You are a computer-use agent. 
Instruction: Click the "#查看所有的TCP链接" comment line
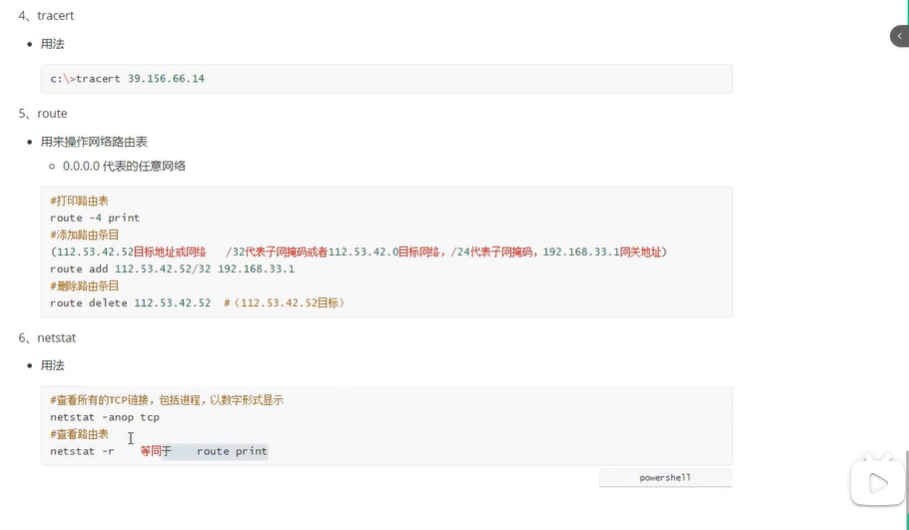[x=167, y=400]
